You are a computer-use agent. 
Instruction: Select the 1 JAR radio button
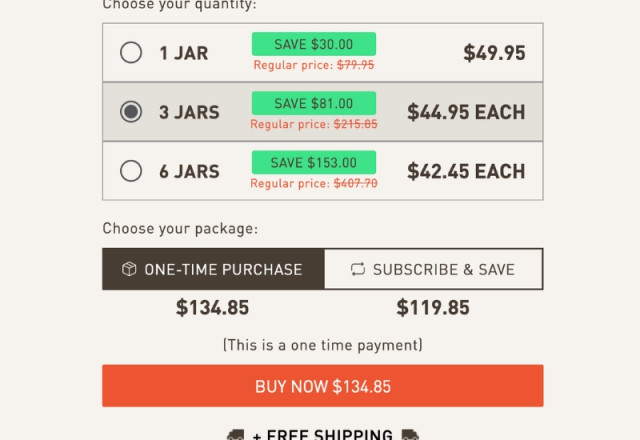131,52
